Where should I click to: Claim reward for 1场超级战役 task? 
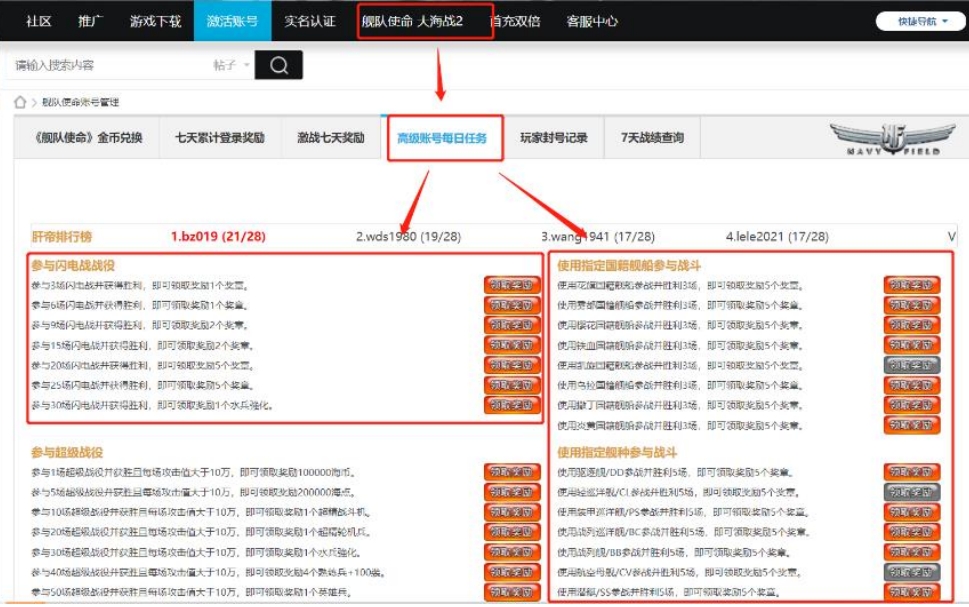click(511, 472)
